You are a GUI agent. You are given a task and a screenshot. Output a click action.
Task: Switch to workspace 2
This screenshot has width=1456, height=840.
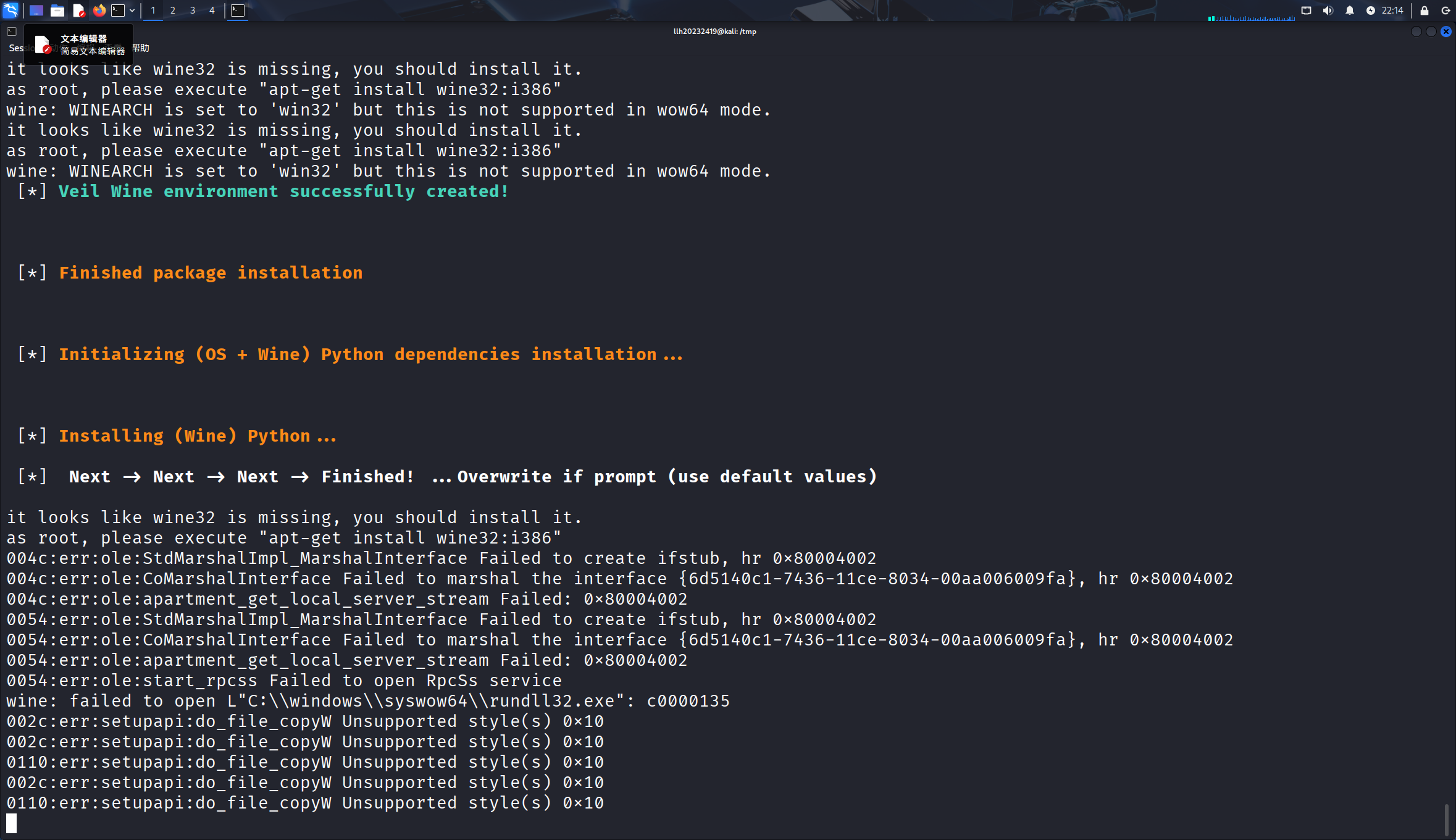173,10
